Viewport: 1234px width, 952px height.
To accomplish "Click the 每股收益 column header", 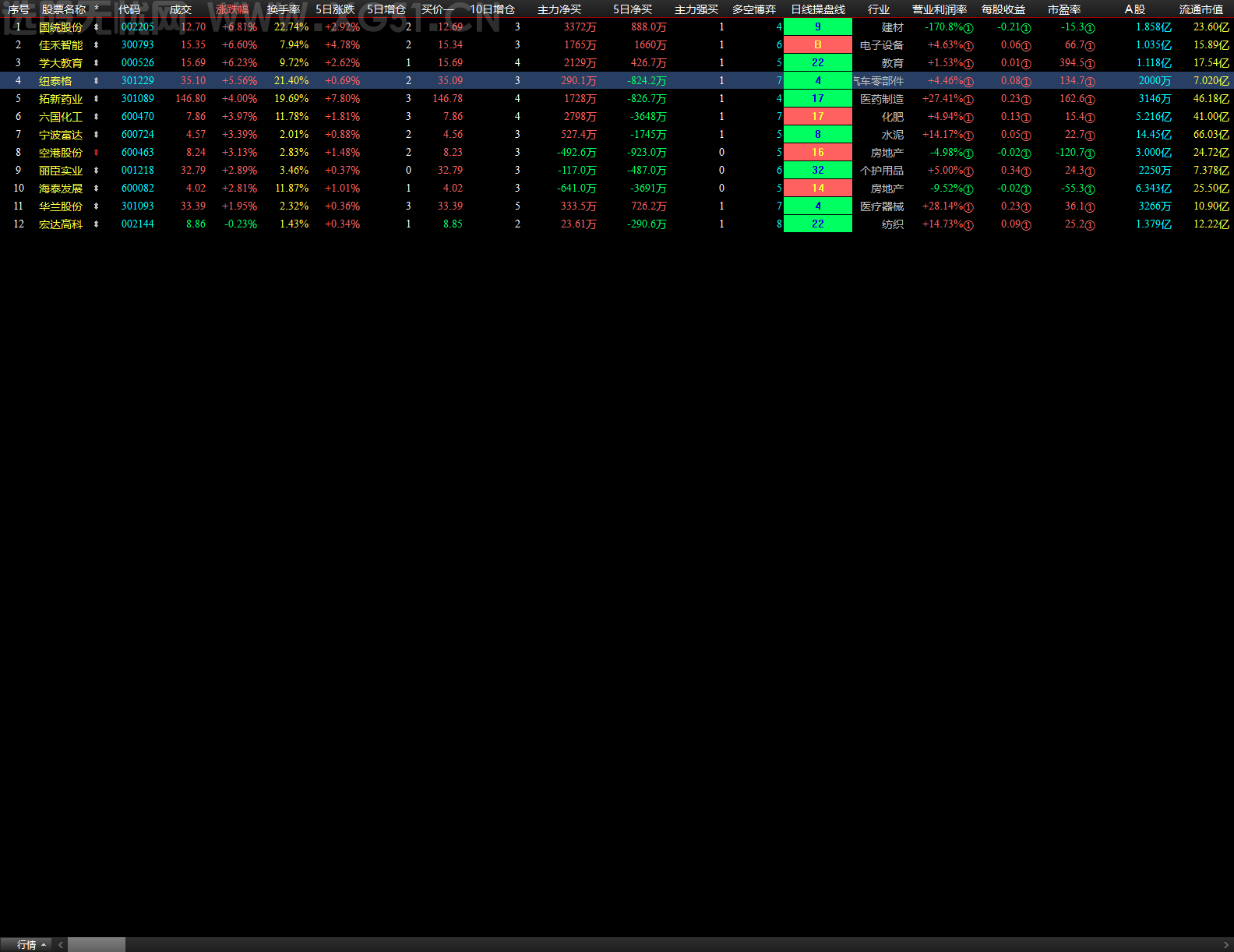I will point(1003,9).
